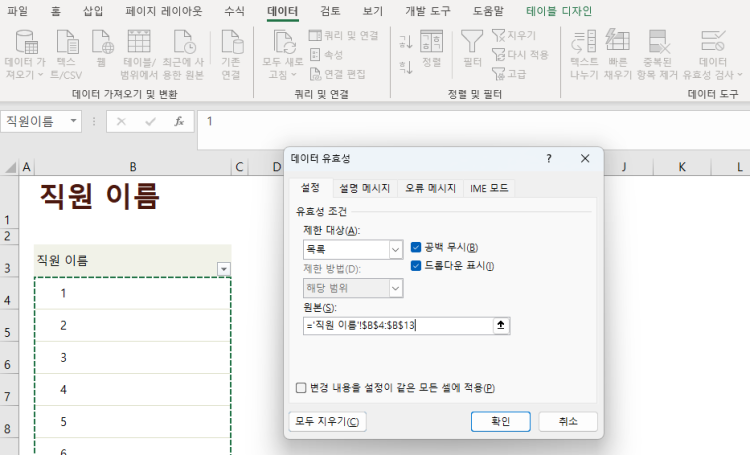750x455 pixels.
Task: Expand the Name Box dropdown arrow
Action: pos(74,121)
